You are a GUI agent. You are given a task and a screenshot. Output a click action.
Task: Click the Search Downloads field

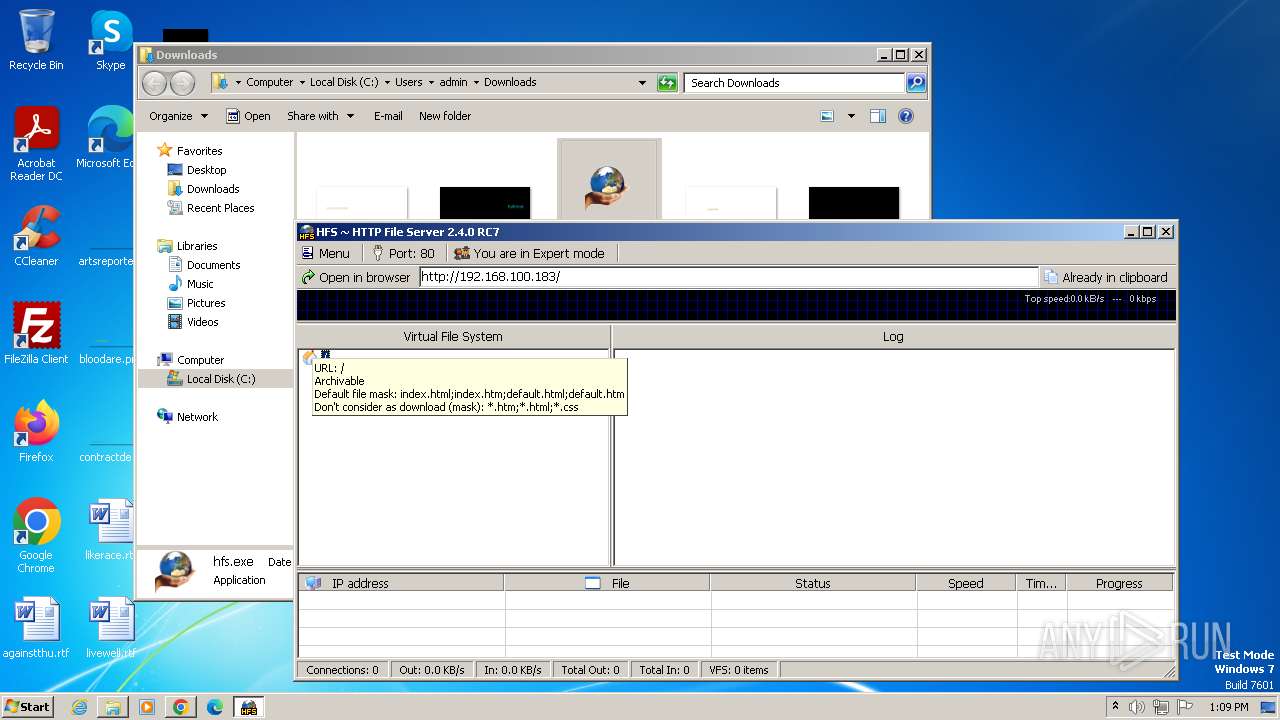coord(794,83)
